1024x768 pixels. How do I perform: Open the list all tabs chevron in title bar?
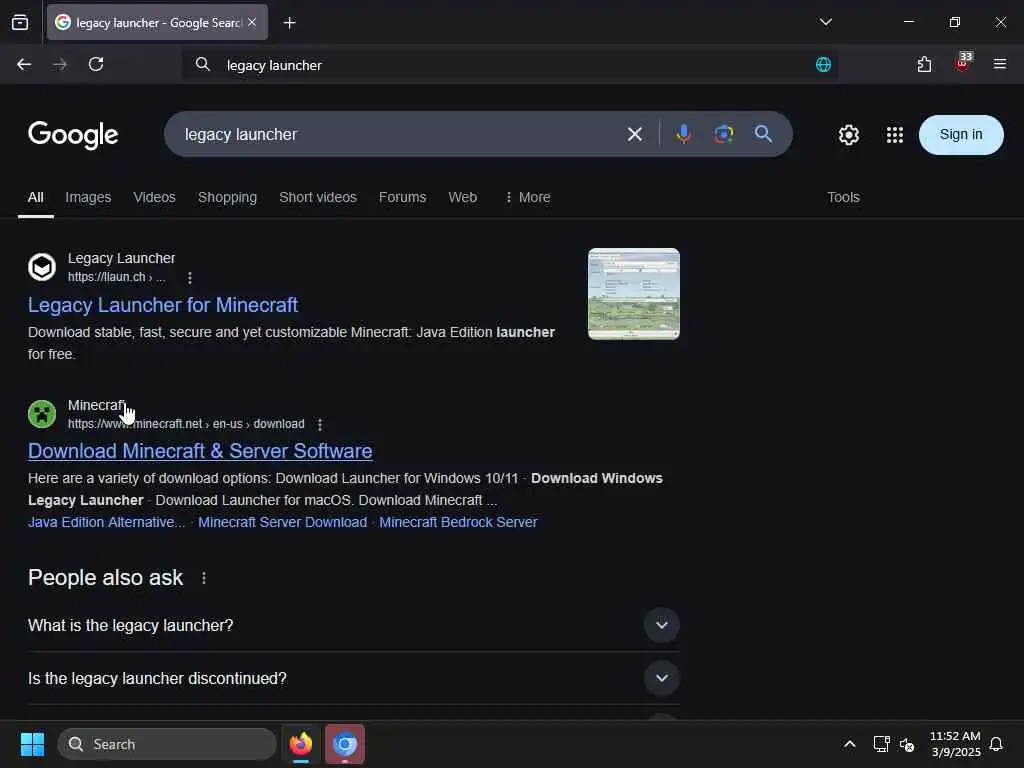coord(825,22)
